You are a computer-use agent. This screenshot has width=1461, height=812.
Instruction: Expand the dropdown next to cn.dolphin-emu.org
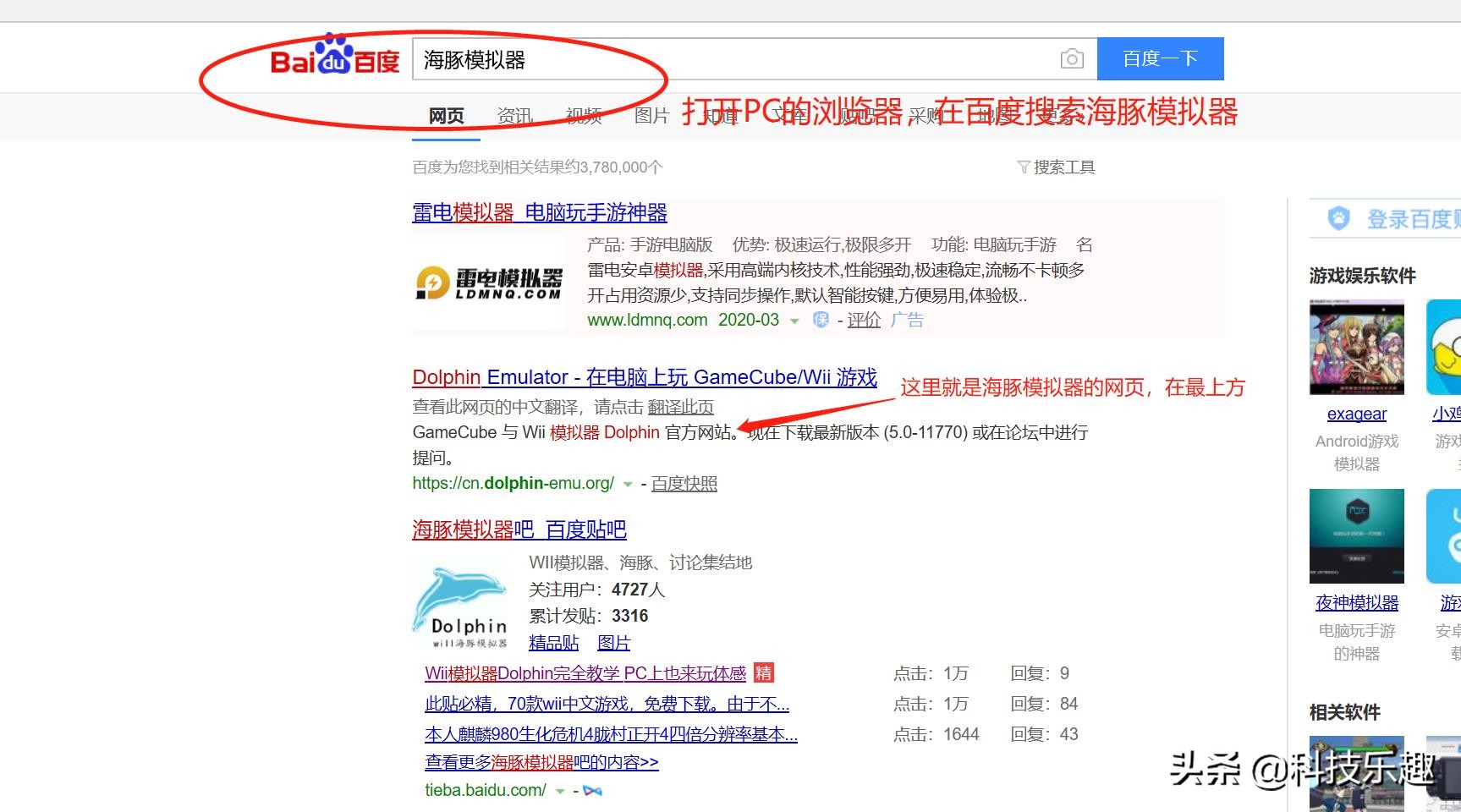click(x=628, y=484)
